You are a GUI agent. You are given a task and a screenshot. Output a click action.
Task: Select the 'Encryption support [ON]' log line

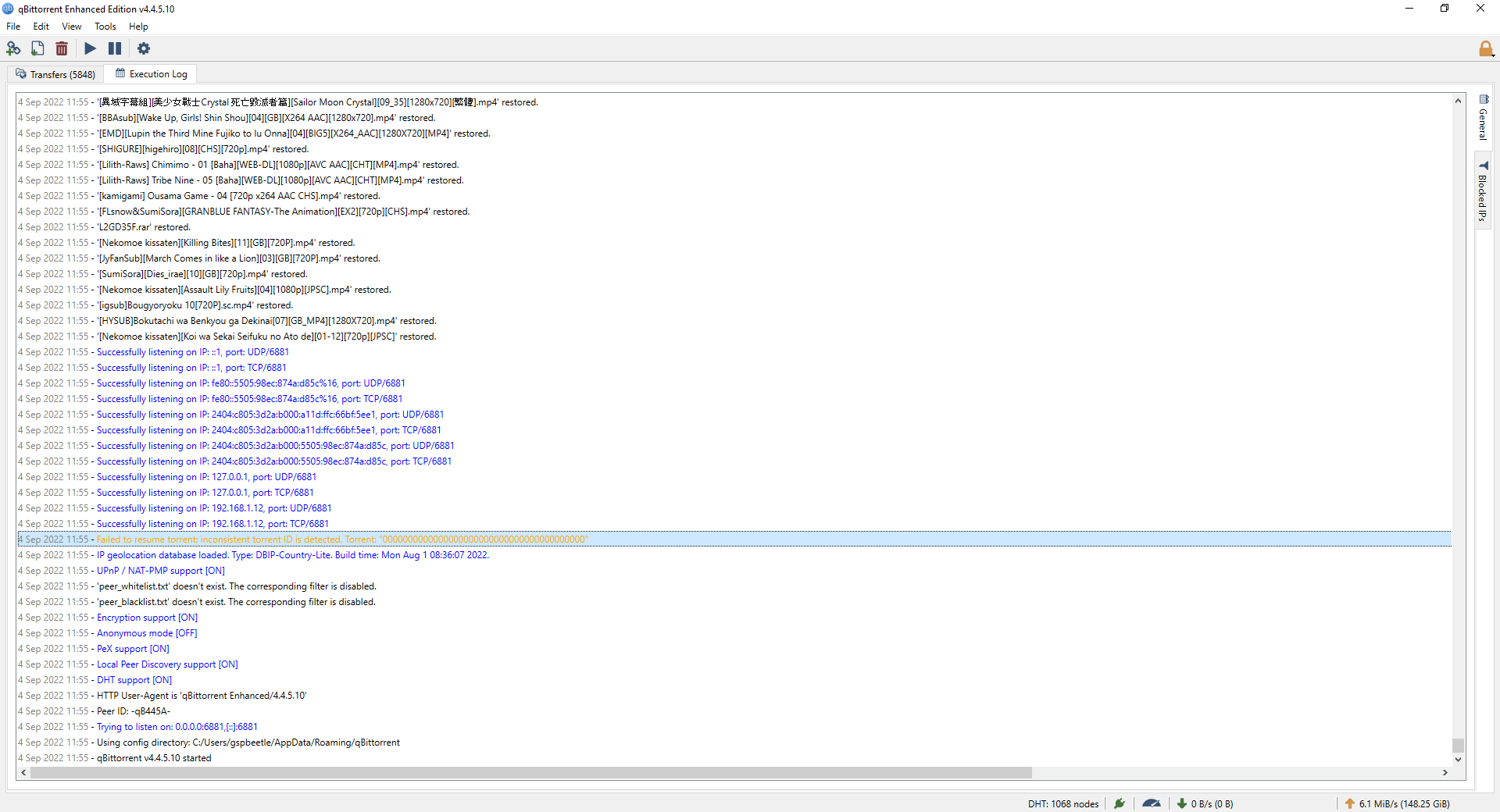coord(734,618)
